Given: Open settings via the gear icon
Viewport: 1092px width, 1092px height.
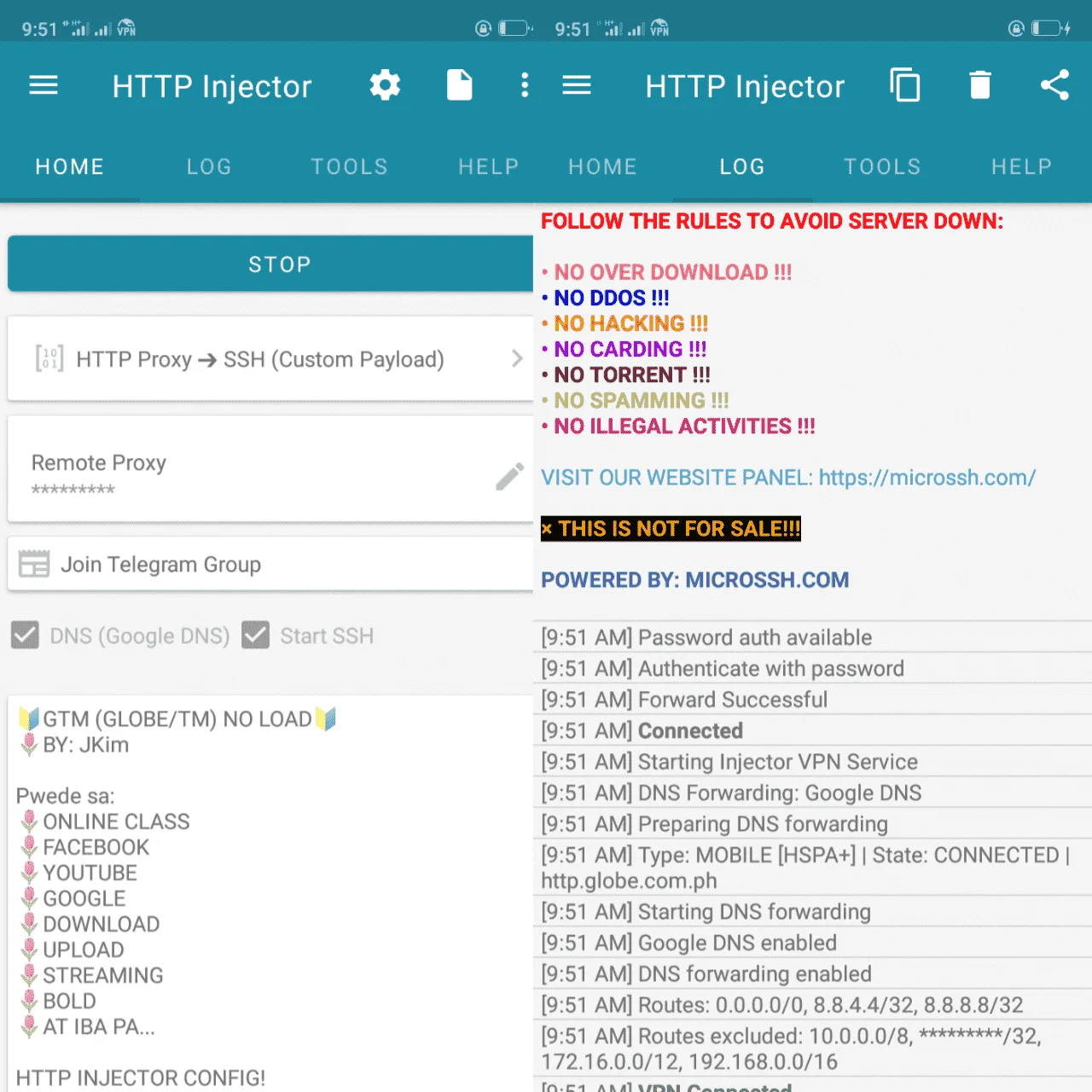Looking at the screenshot, I should 385,85.
